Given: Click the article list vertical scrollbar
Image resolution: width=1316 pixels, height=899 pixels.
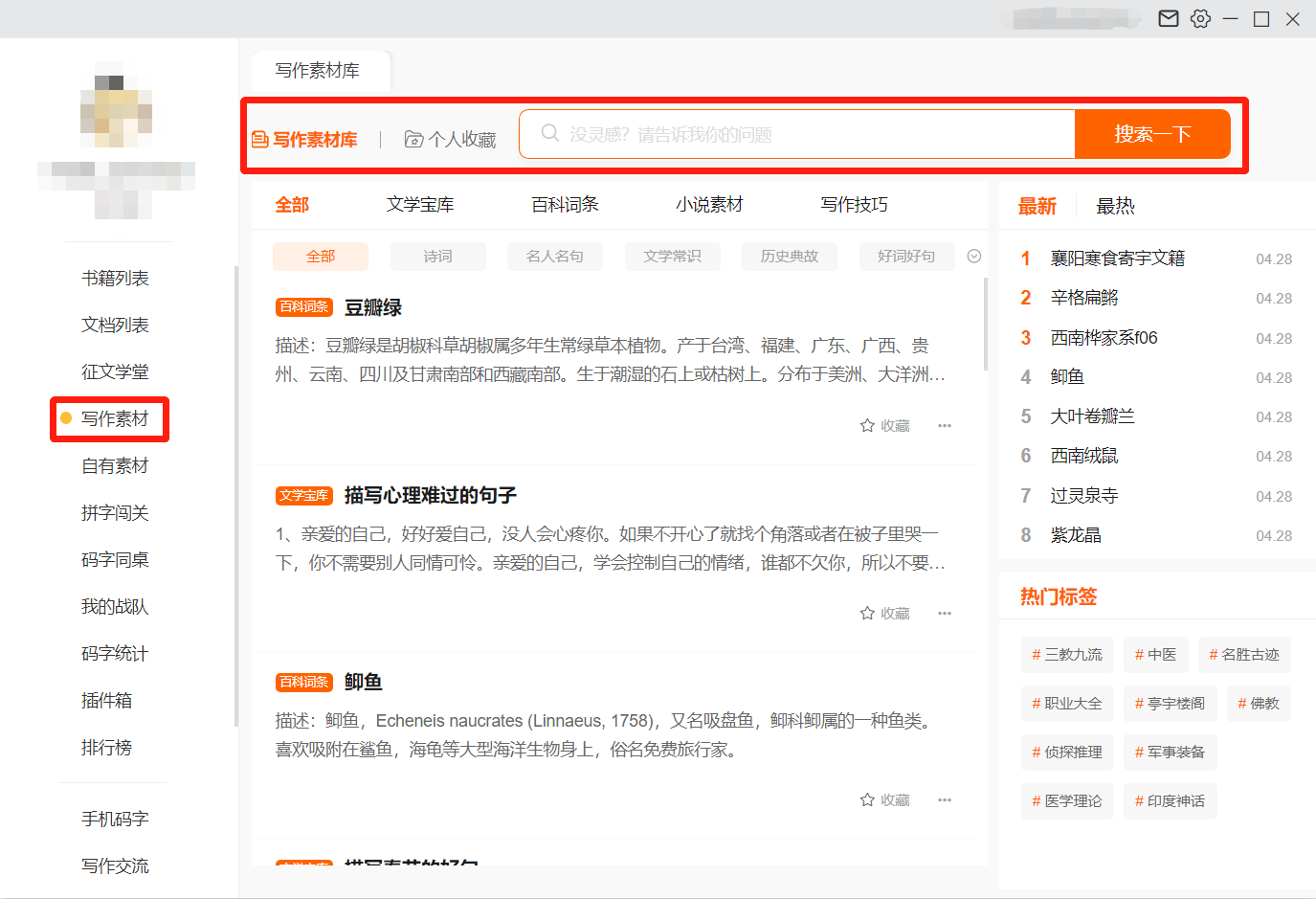Looking at the screenshot, I should pyautogui.click(x=986, y=324).
